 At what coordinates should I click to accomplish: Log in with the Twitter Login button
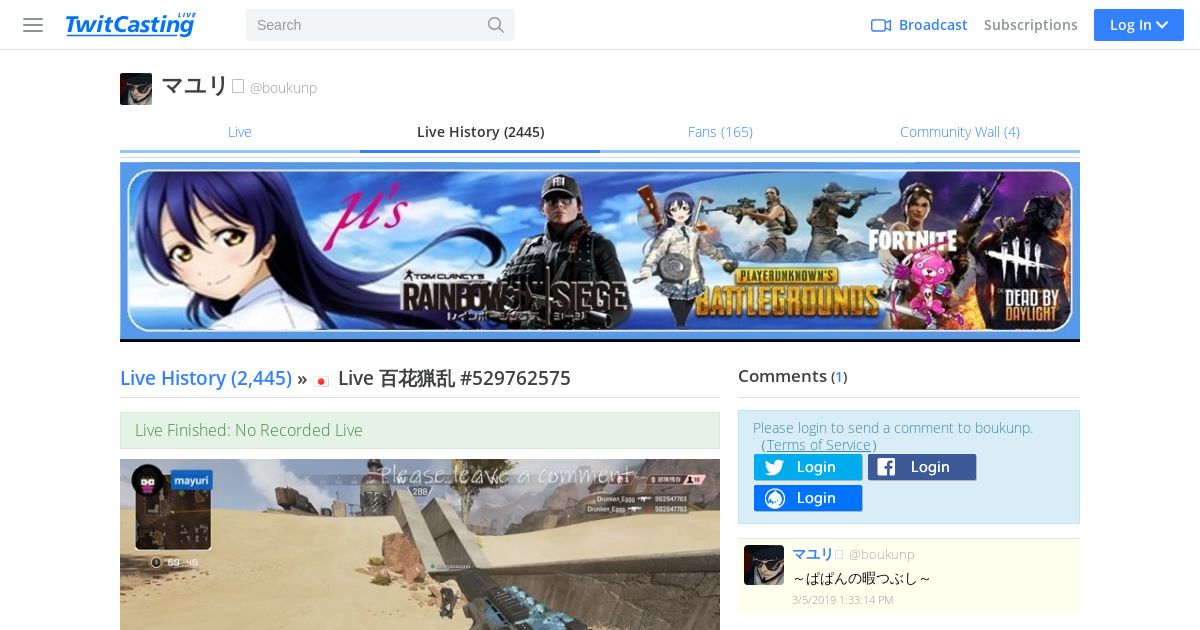808,467
